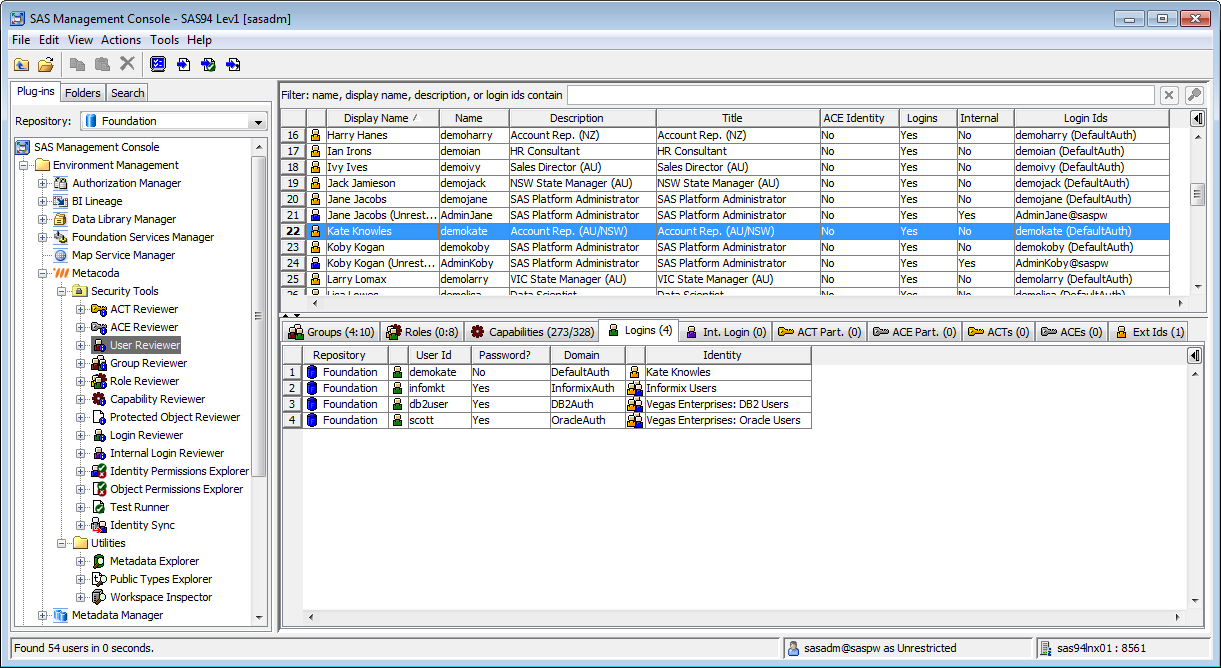Switch to the Folders tab
This screenshot has height=668, width=1221.
83,93
